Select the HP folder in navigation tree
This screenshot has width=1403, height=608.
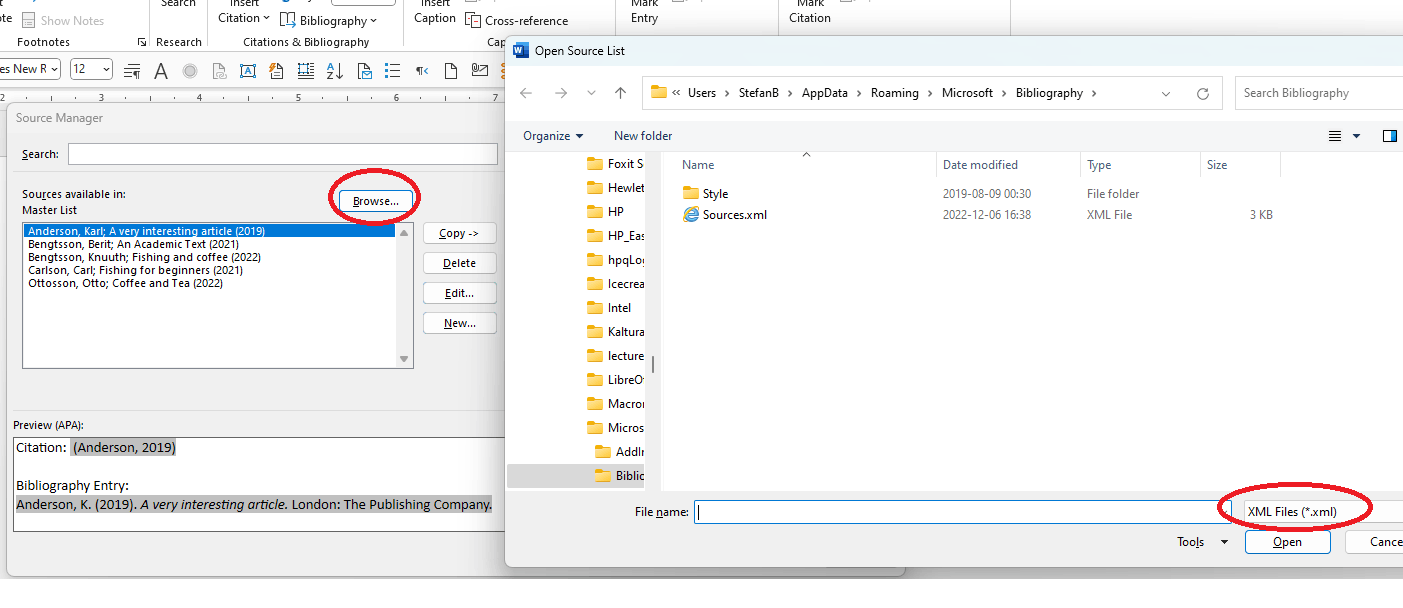[x=605, y=212]
